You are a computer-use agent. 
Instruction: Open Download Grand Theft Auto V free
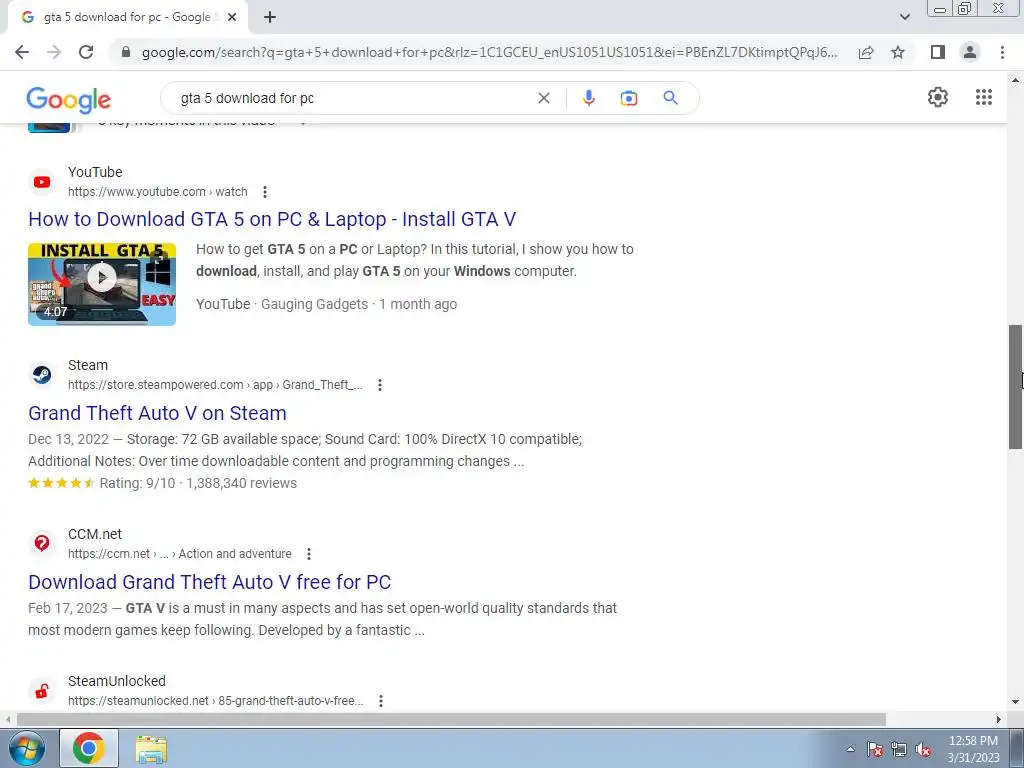[x=210, y=582]
